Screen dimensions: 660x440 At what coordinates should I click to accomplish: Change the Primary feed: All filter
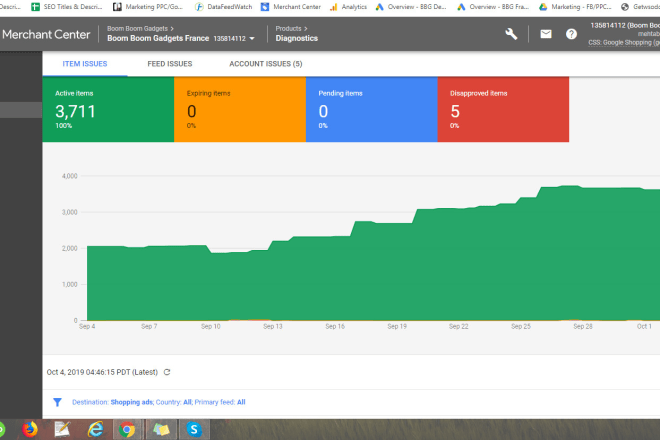pyautogui.click(x=241, y=402)
